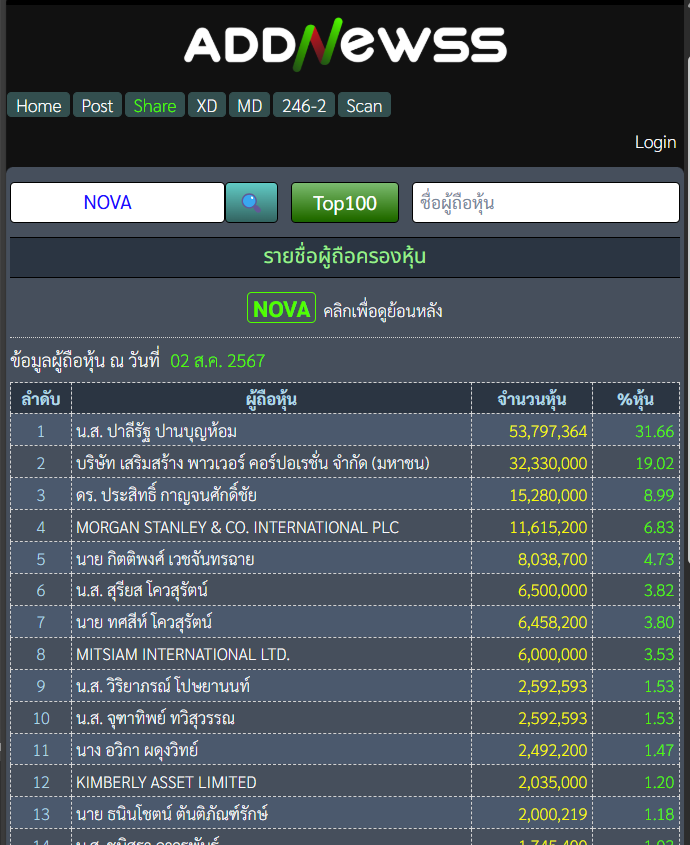Click share count 6,500,000
Image resolution: width=690 pixels, height=845 pixels.
click(553, 590)
